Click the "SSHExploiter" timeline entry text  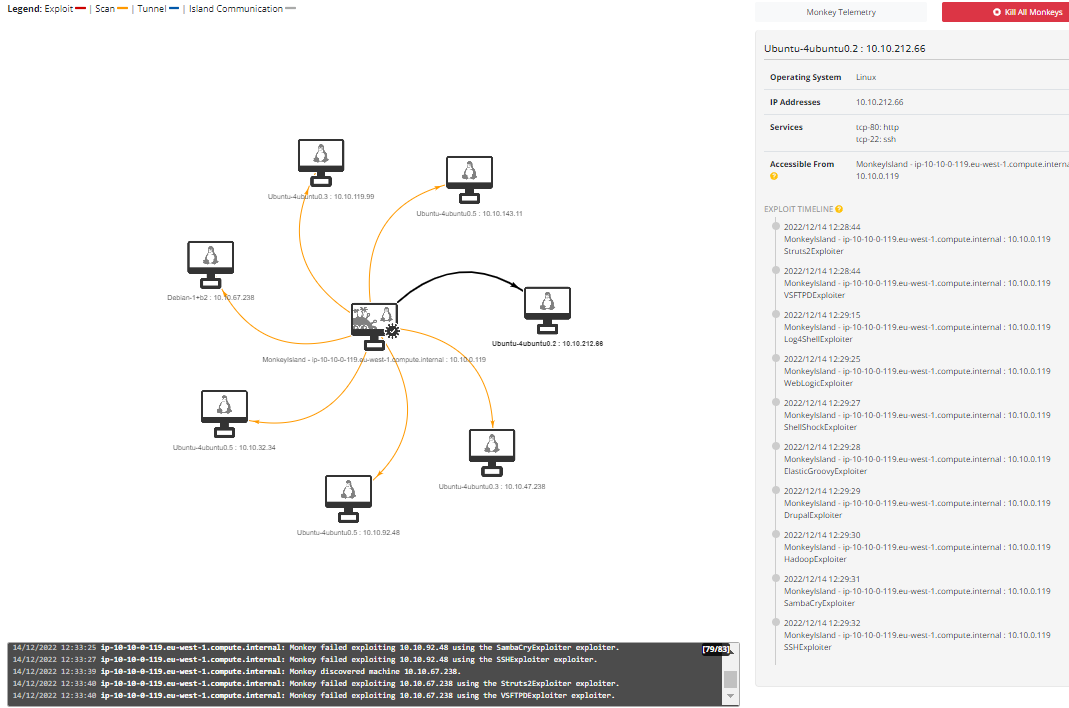point(807,647)
